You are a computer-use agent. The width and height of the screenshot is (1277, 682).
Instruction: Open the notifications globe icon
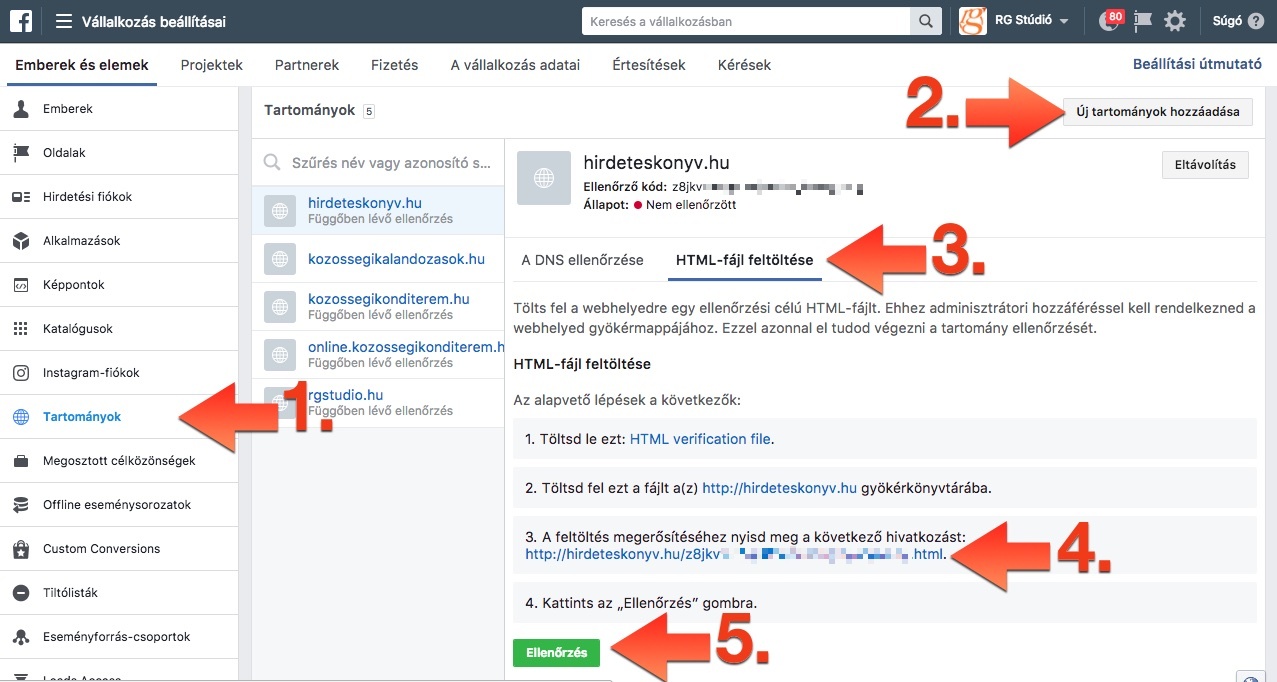tap(1108, 21)
